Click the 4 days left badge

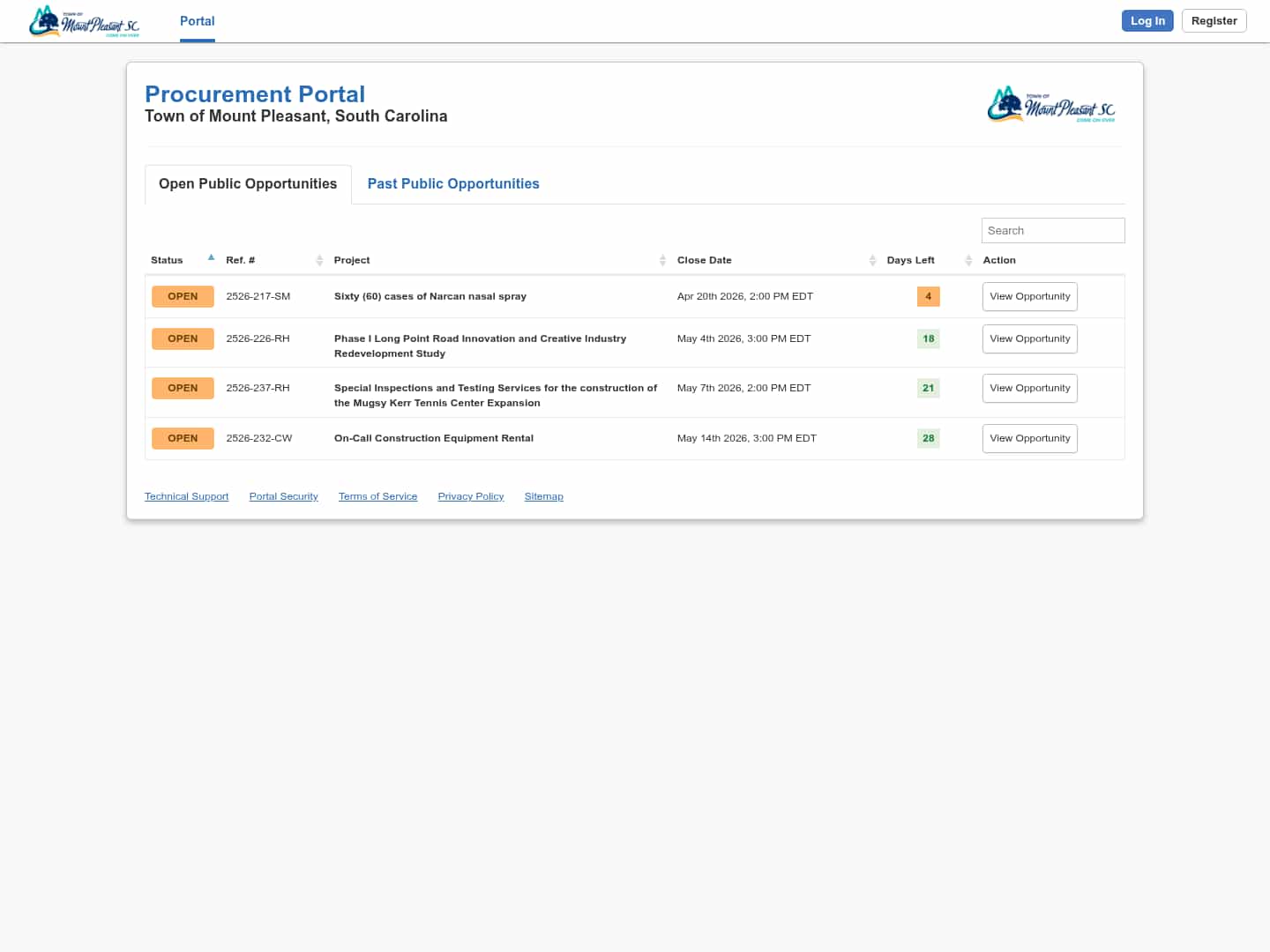click(x=928, y=296)
